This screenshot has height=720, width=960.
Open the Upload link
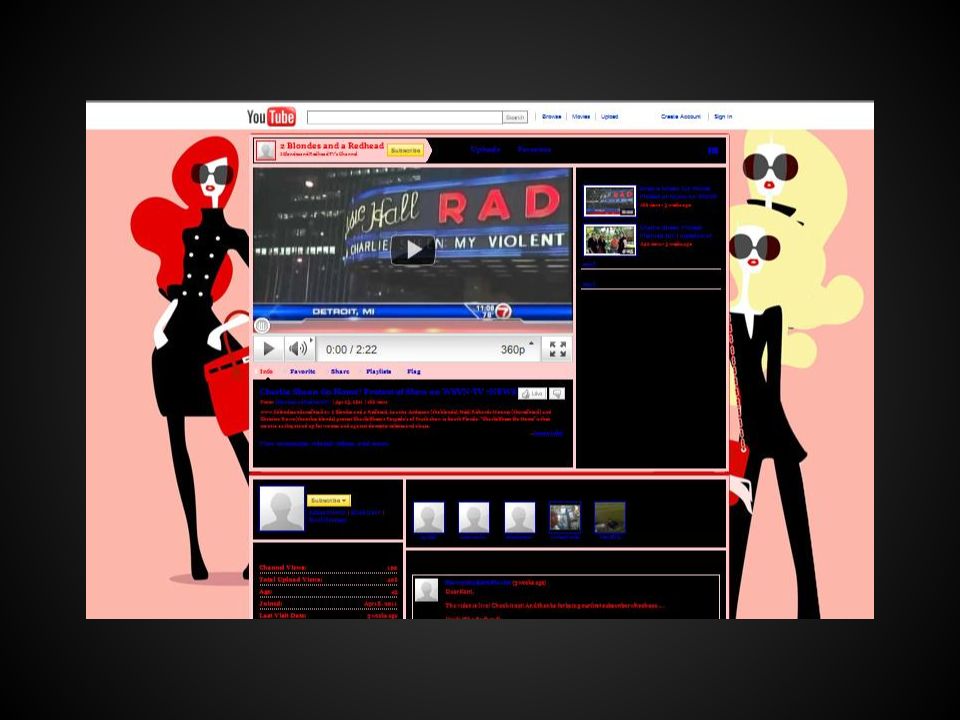(609, 116)
